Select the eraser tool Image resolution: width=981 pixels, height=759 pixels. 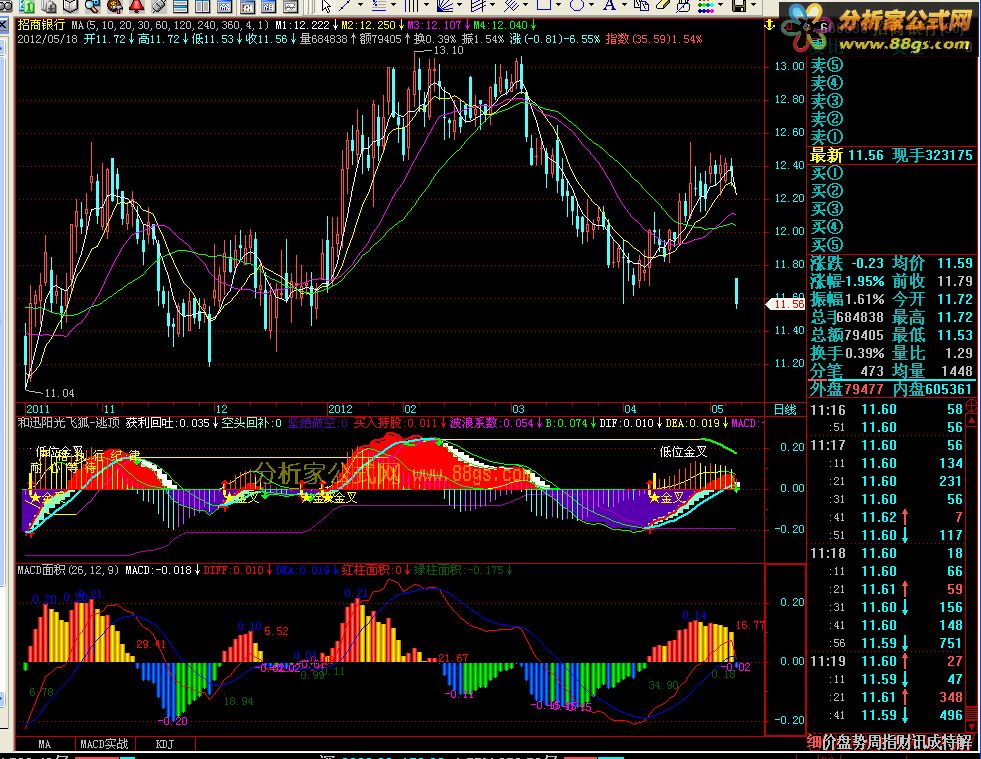pos(663,5)
